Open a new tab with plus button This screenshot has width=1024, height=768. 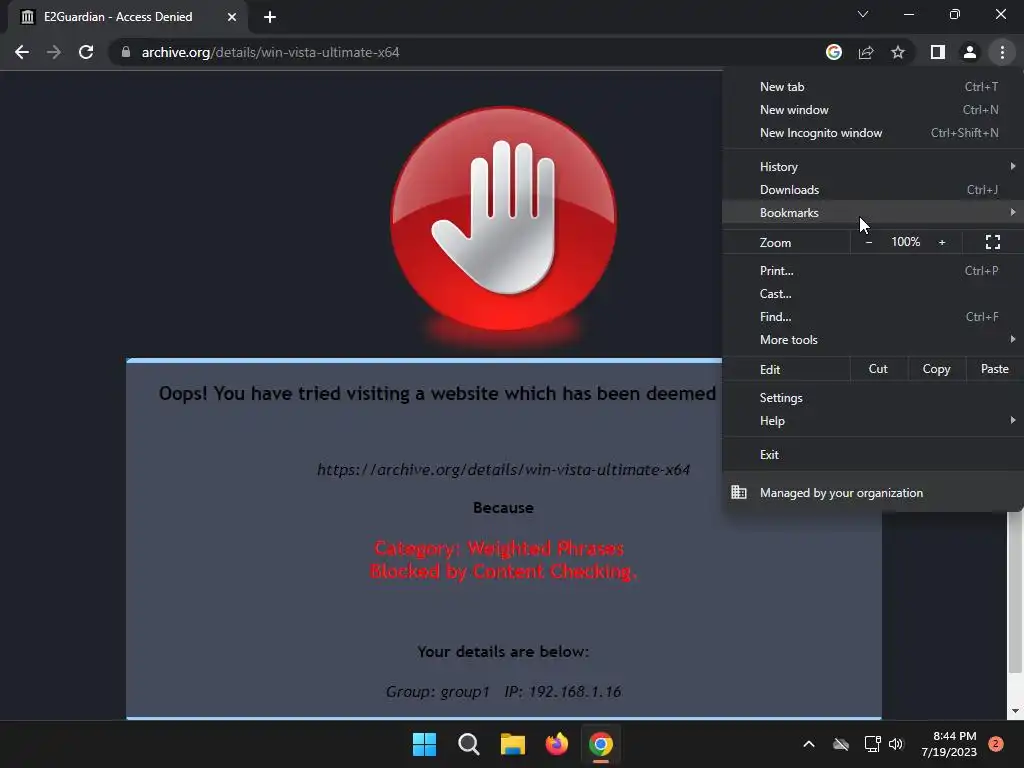point(270,17)
